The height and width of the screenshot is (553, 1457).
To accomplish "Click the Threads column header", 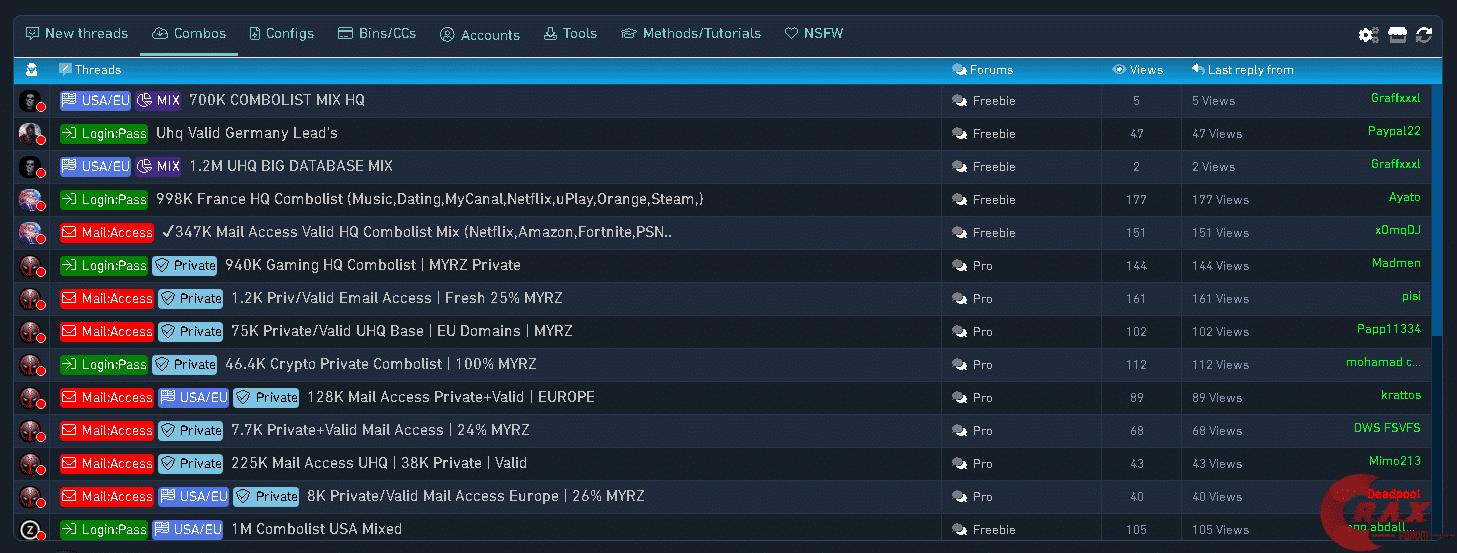I will pos(97,70).
